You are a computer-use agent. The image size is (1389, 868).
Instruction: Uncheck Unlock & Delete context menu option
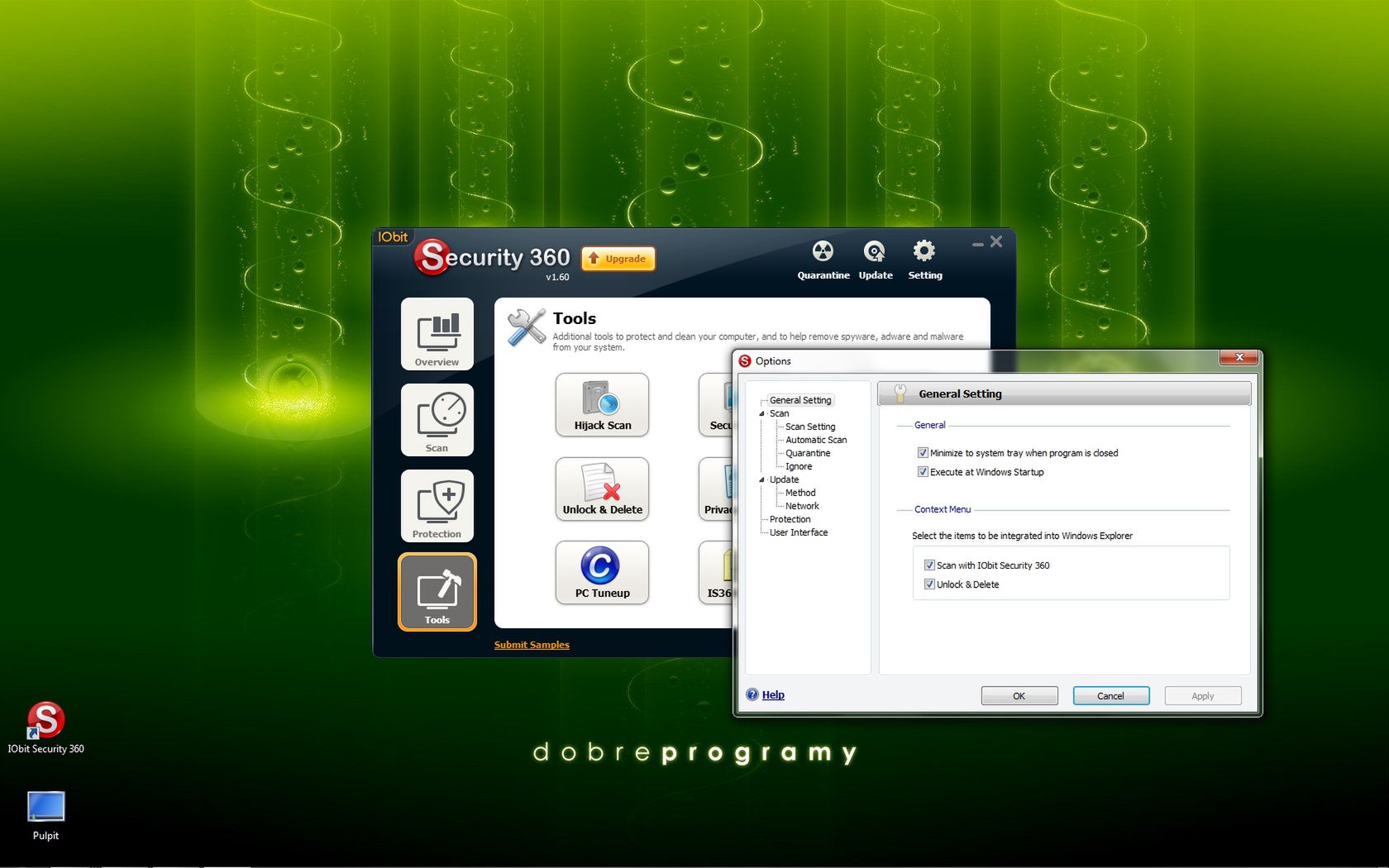[929, 584]
